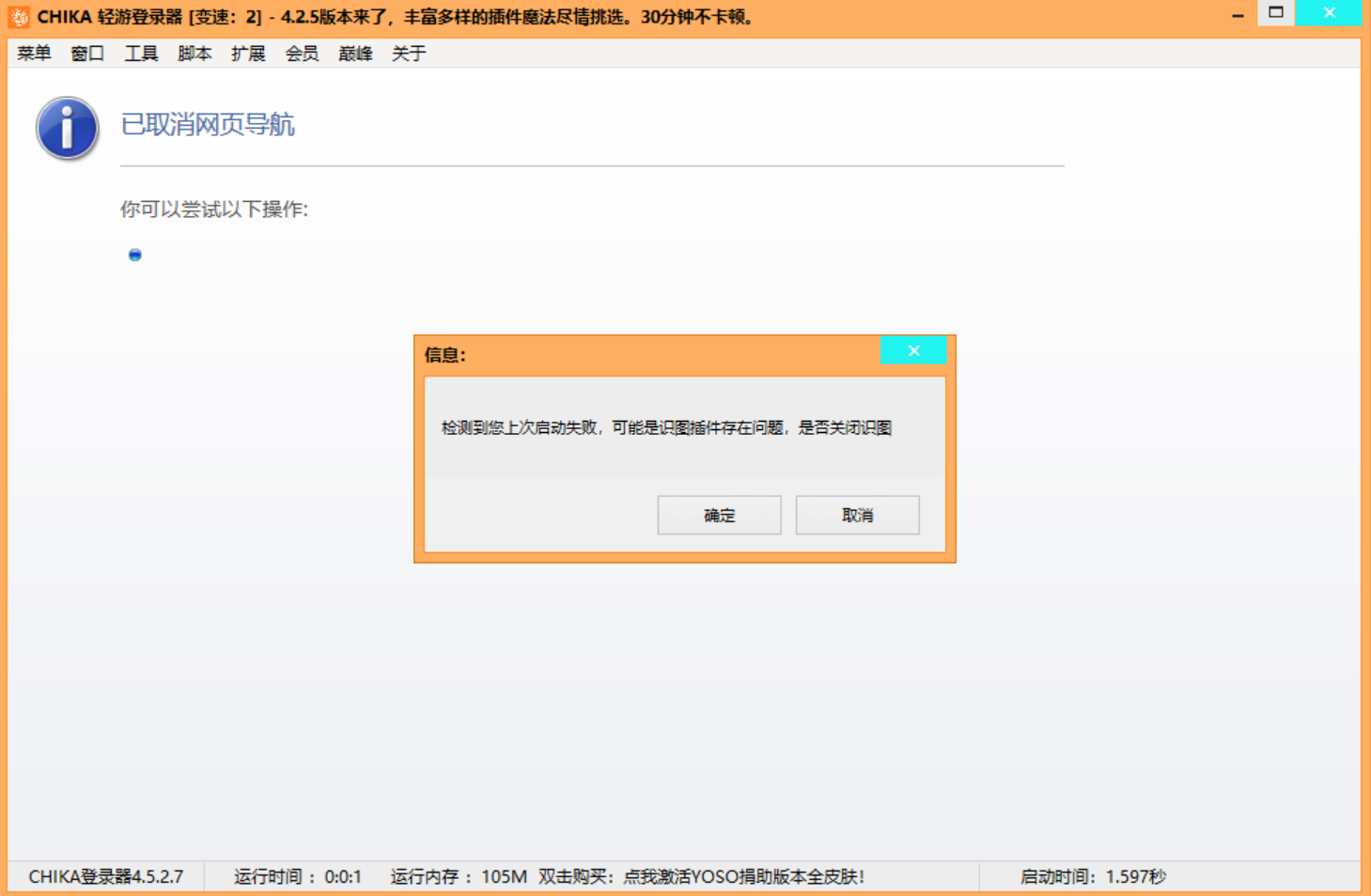
Task: Click the 你可以尝试以下操作 text
Action: coord(214,209)
